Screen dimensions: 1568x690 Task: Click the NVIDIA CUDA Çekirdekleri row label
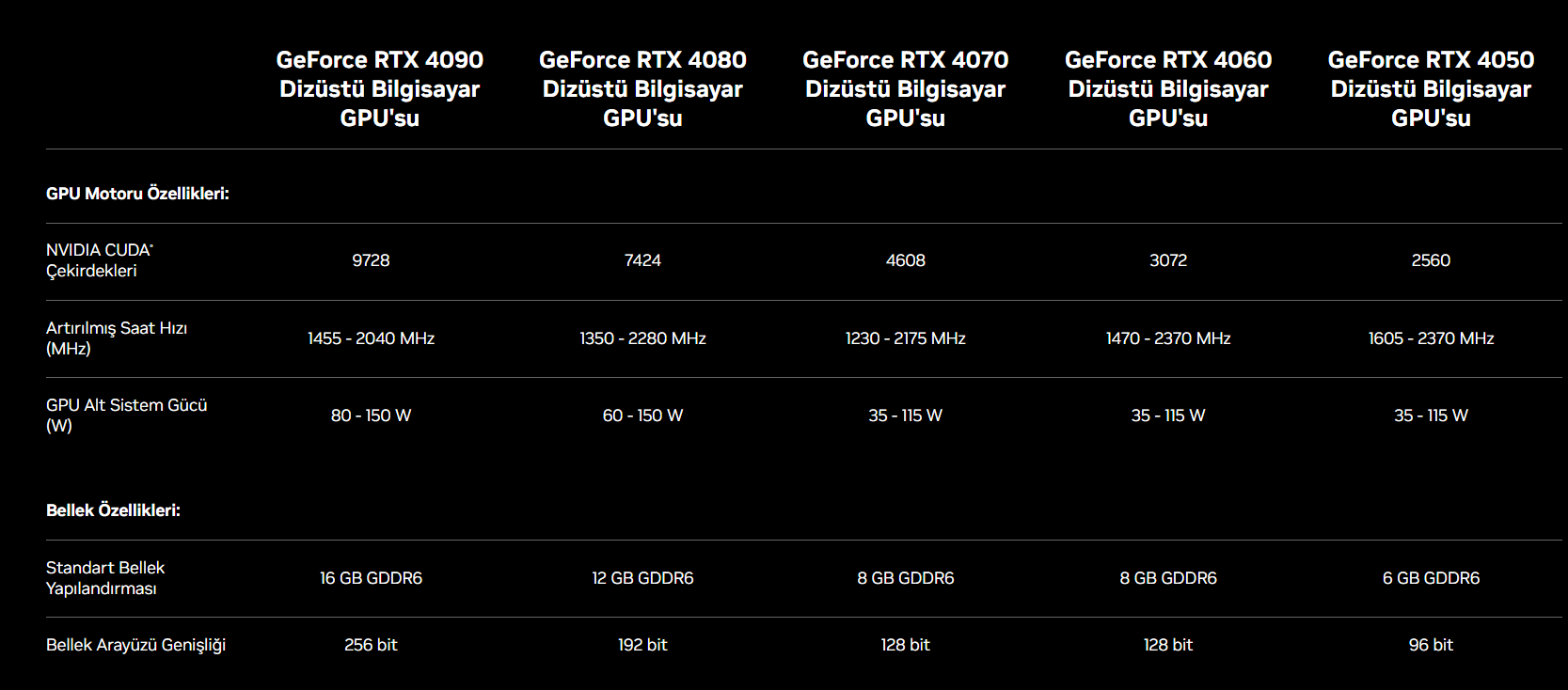tap(99, 260)
